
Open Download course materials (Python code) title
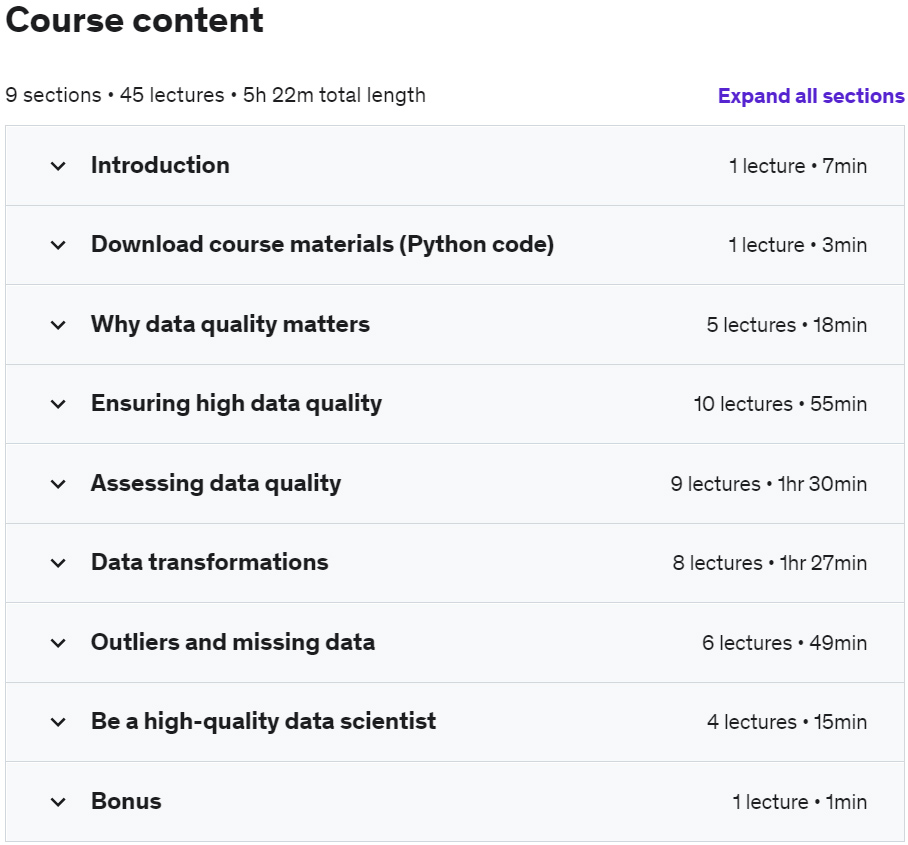pyautogui.click(x=323, y=244)
